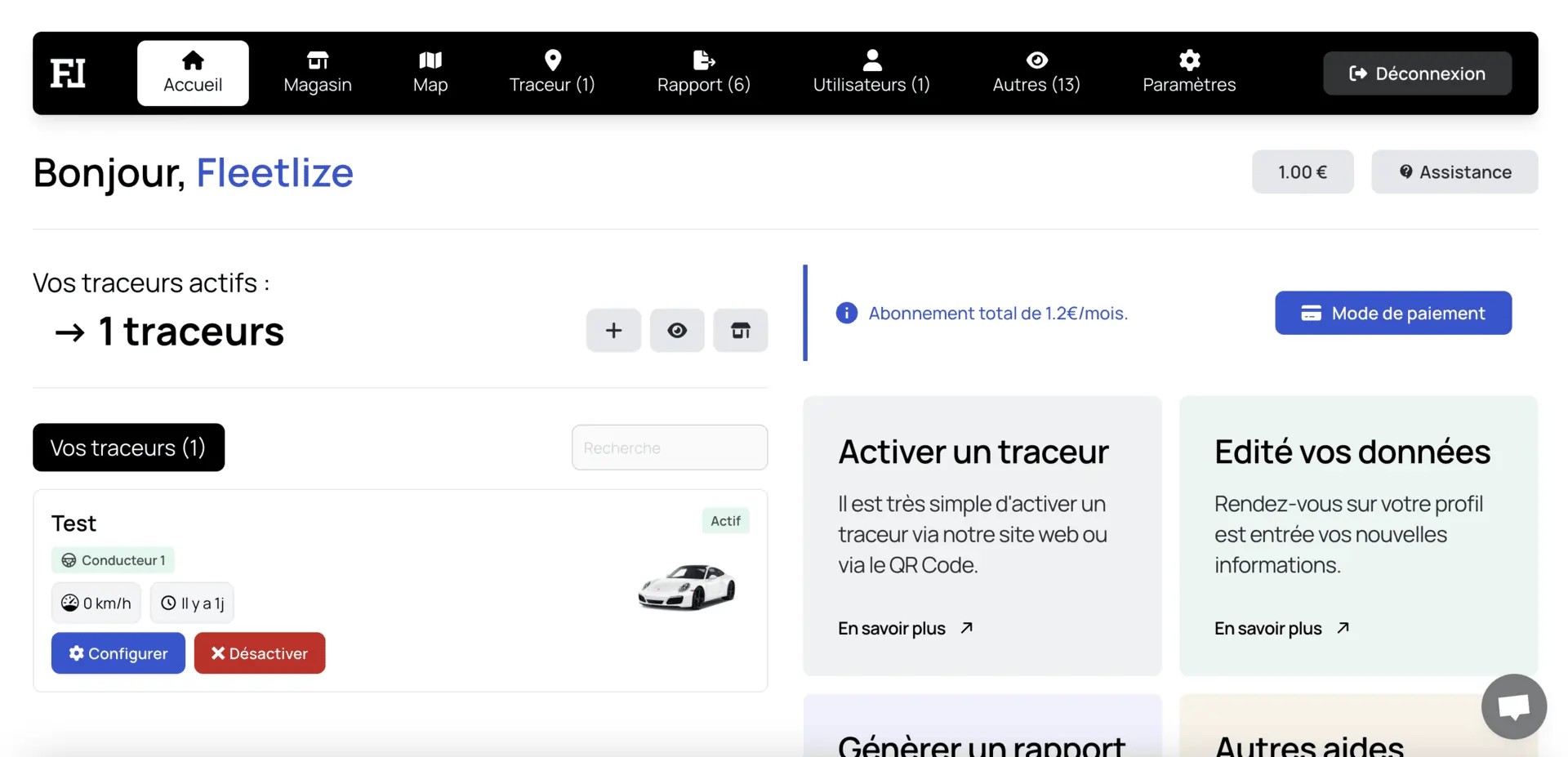Open En savoir plus under Edité vos données
The height and width of the screenshot is (757, 1568).
tap(1282, 628)
